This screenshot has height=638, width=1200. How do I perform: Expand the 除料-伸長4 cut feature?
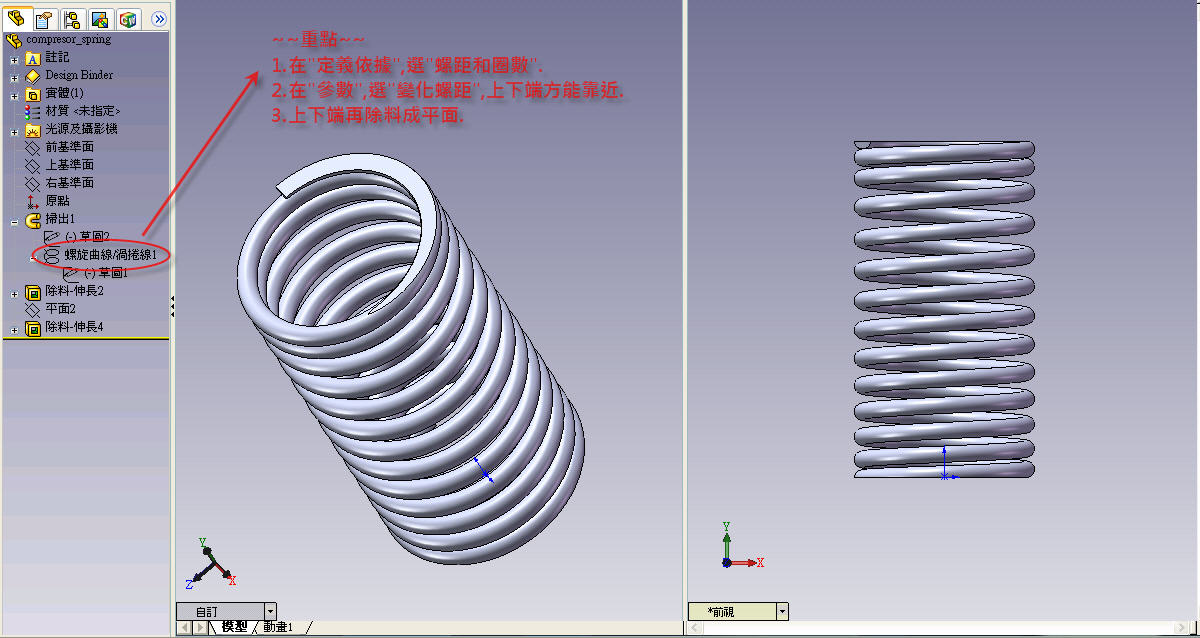14,329
